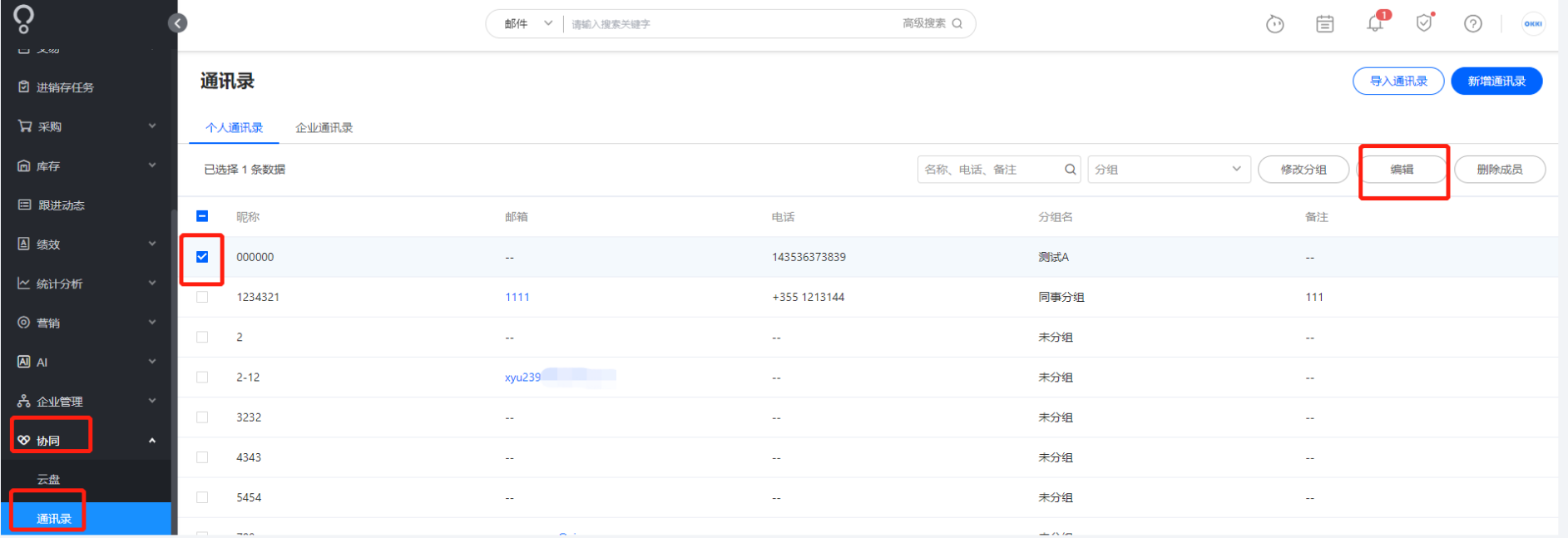Open the calendar icon in top bar

[x=1325, y=24]
